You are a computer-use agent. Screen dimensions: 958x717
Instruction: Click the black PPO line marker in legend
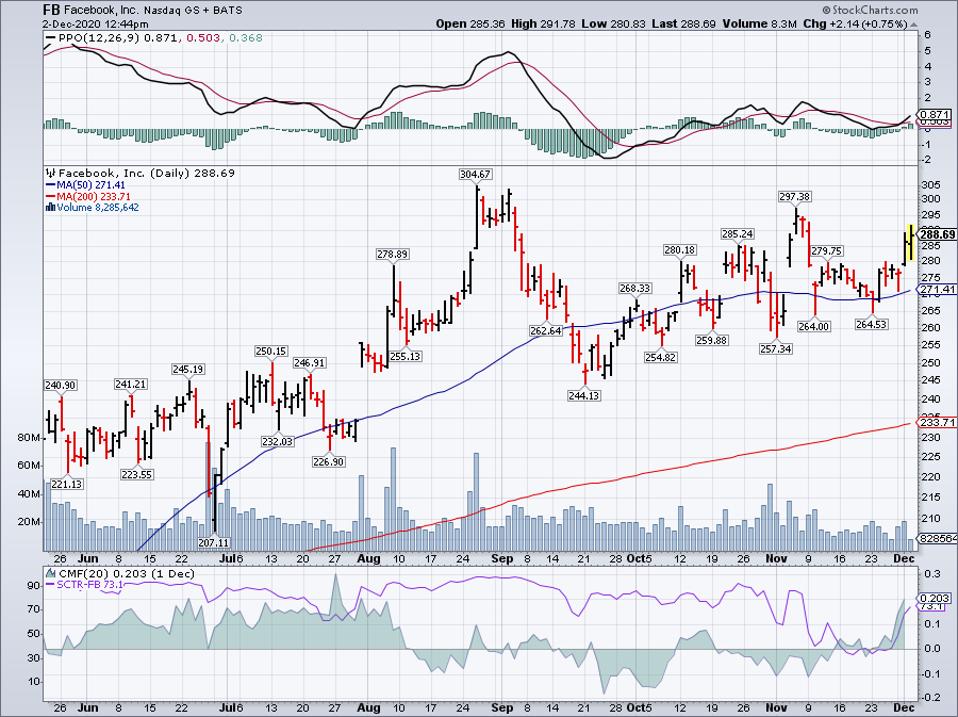tap(50, 38)
